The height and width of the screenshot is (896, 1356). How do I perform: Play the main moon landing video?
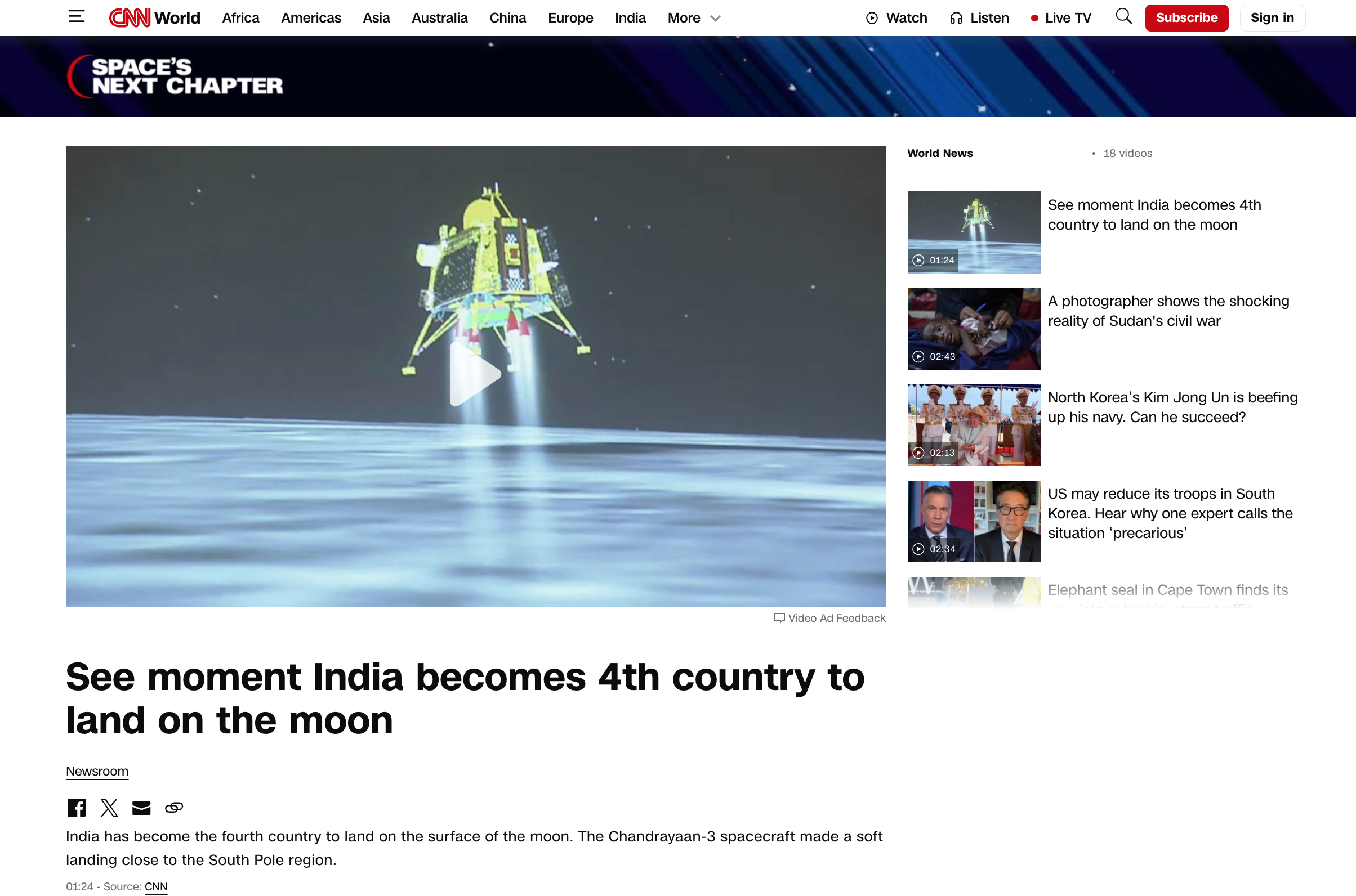tap(475, 375)
